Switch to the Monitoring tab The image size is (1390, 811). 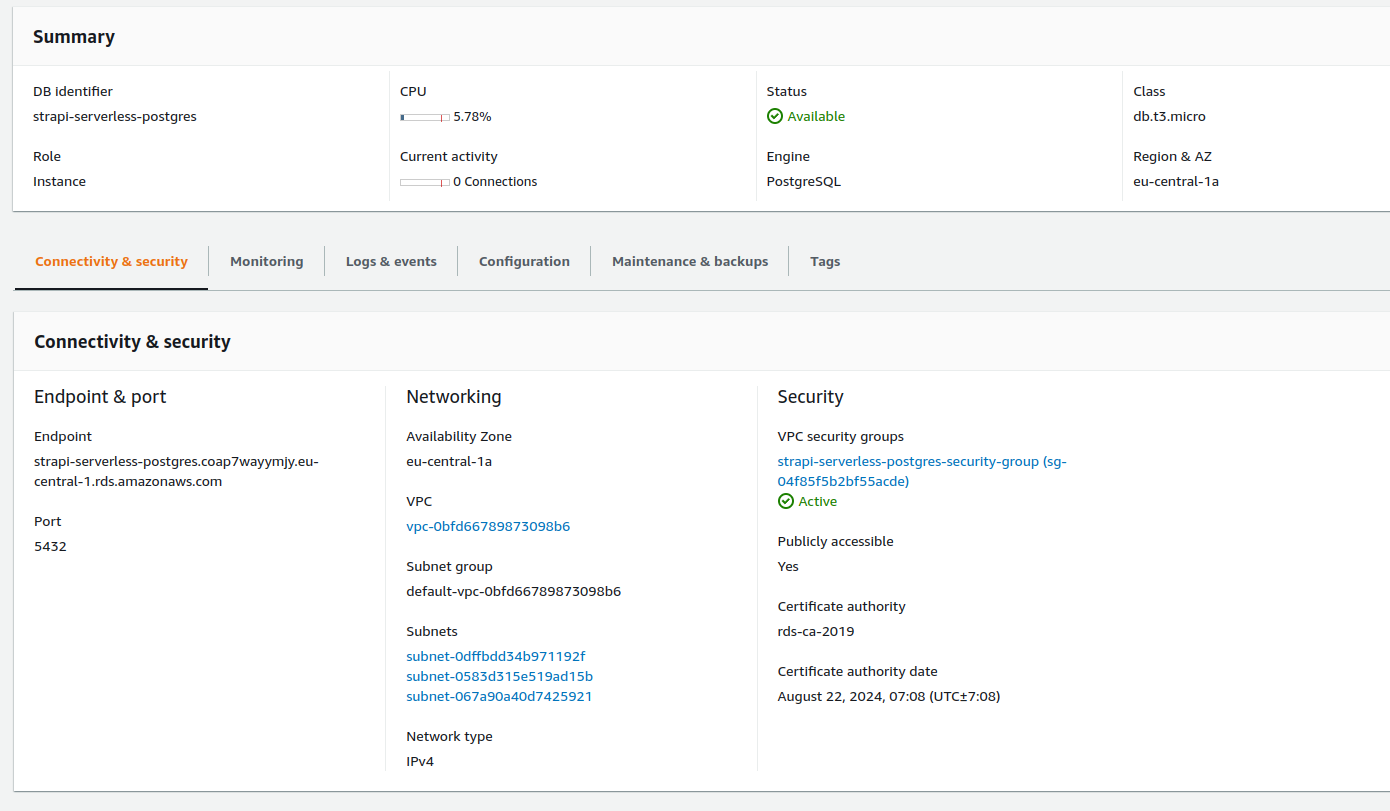266,261
